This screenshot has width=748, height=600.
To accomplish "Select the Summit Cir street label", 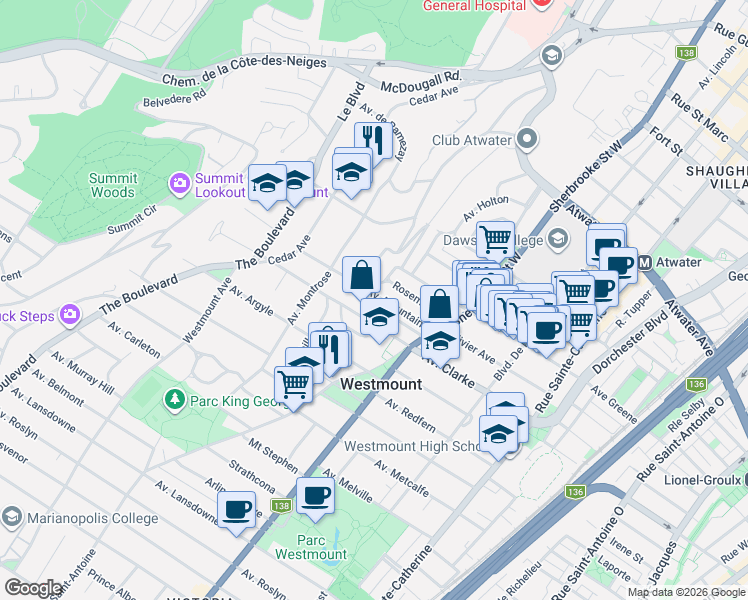I will click(132, 219).
